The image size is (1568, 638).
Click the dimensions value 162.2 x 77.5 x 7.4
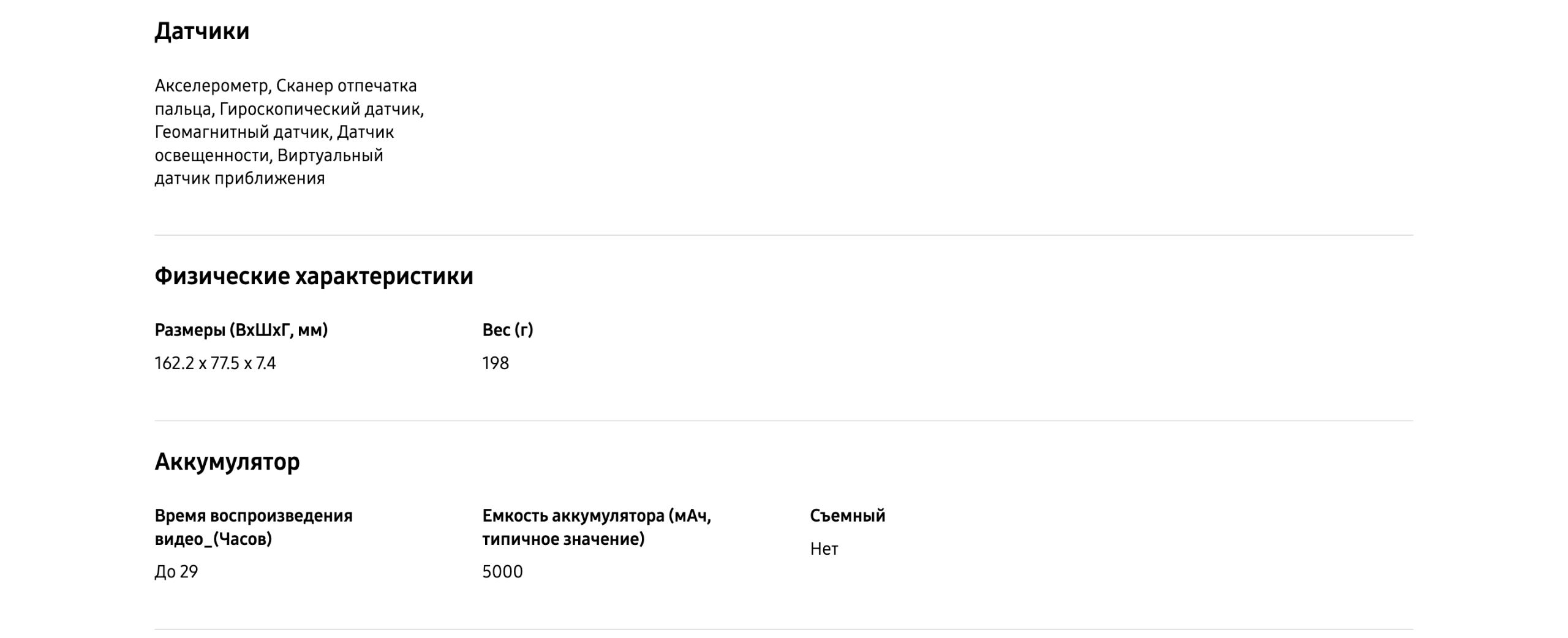(x=215, y=364)
